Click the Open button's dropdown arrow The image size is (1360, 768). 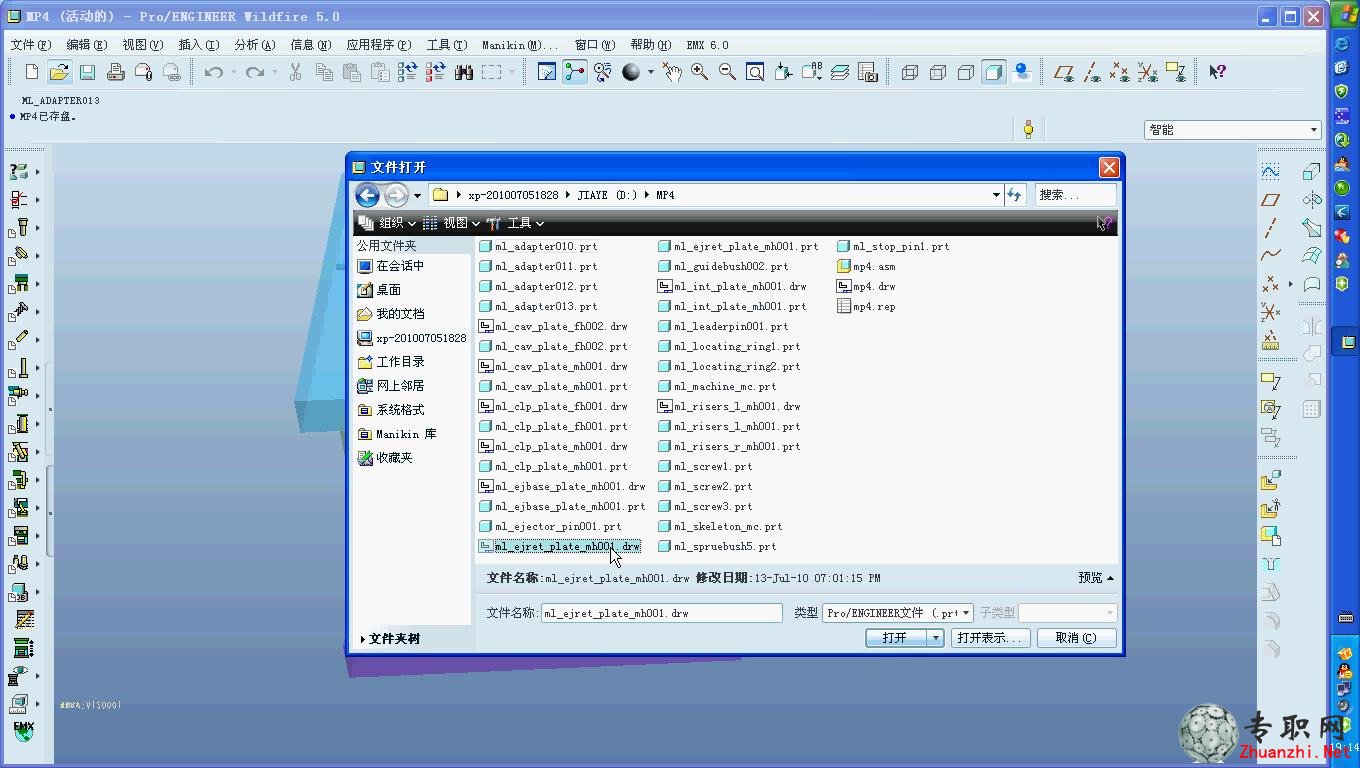pos(936,638)
